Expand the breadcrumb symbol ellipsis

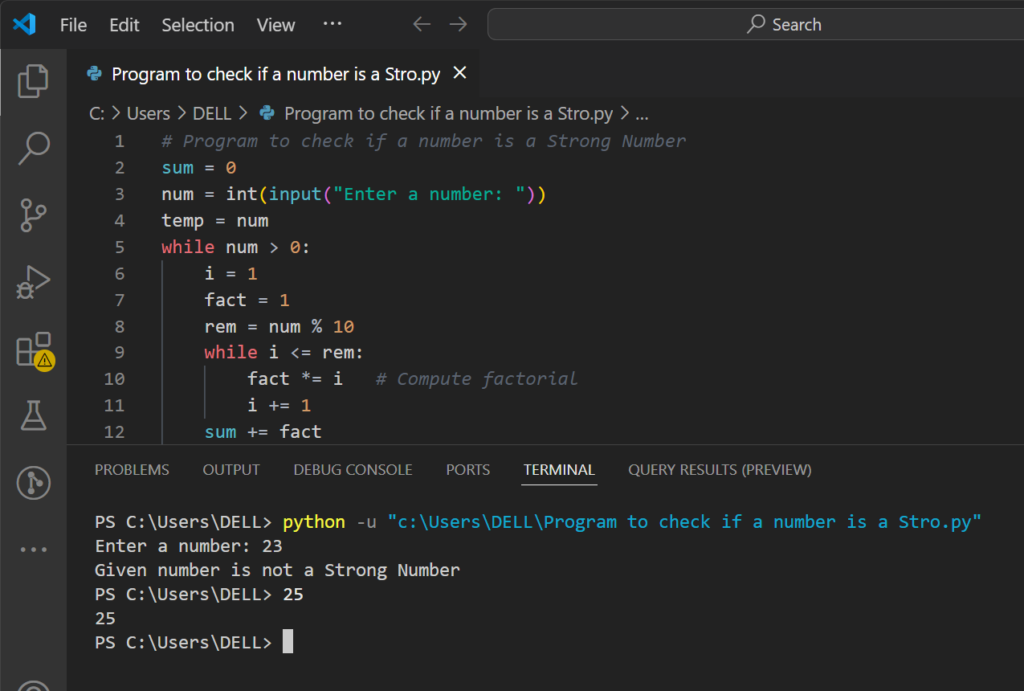click(642, 115)
